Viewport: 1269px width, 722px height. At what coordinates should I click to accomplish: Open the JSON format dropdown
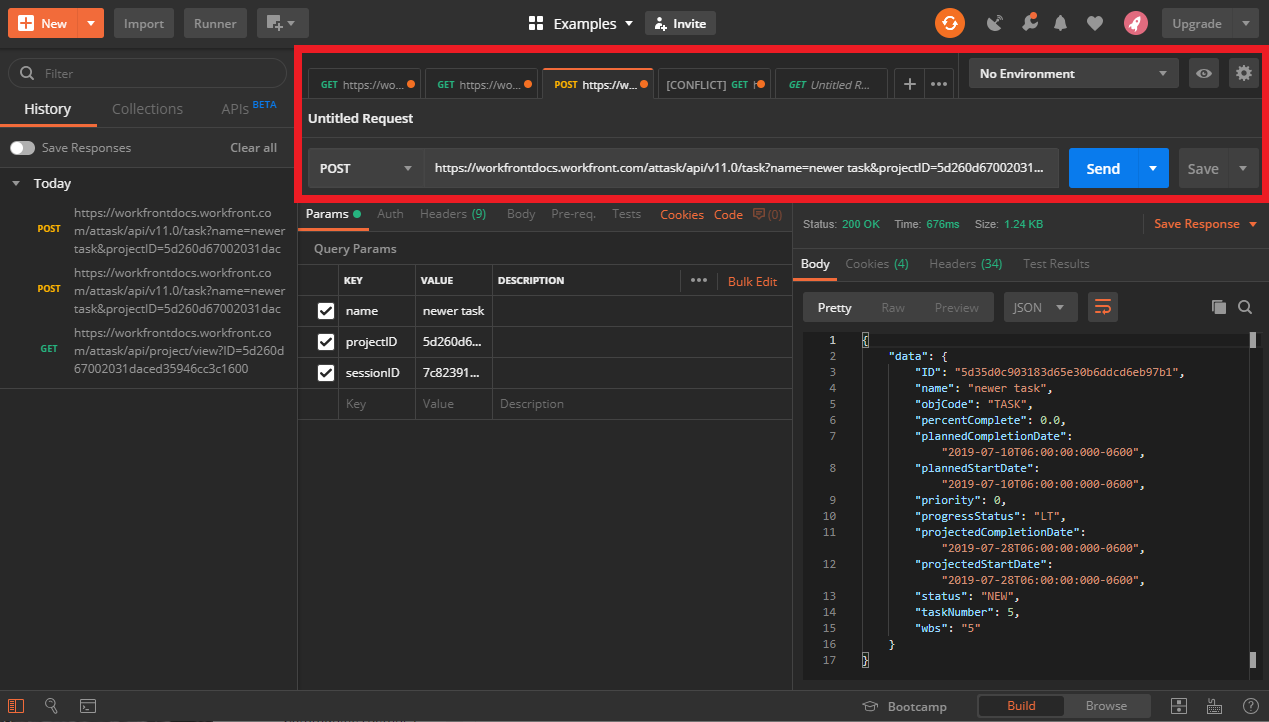(1040, 307)
